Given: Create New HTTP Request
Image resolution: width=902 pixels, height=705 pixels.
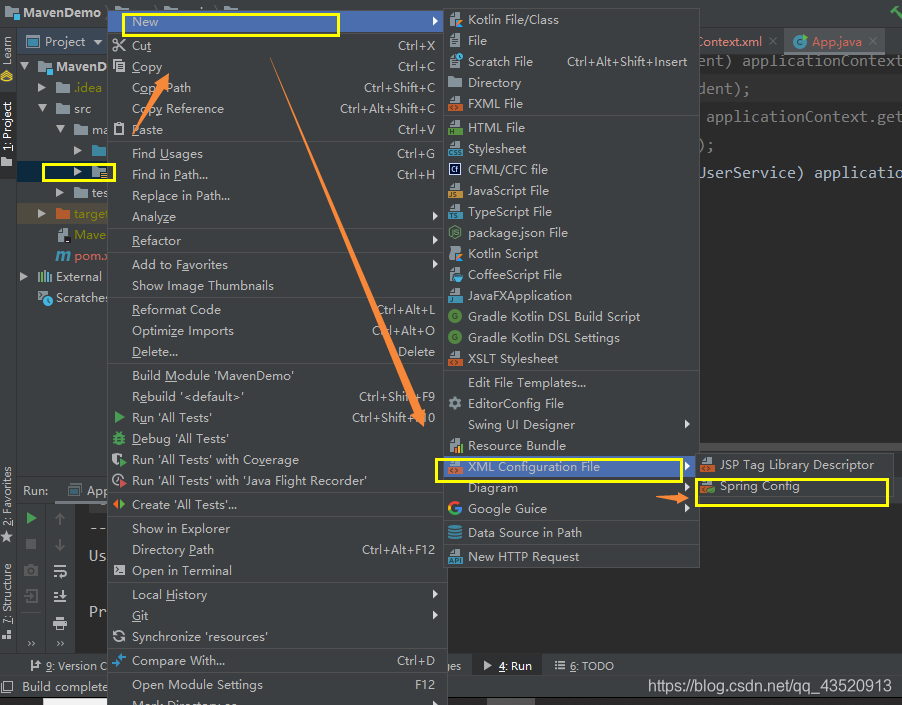Looking at the screenshot, I should [571, 557].
